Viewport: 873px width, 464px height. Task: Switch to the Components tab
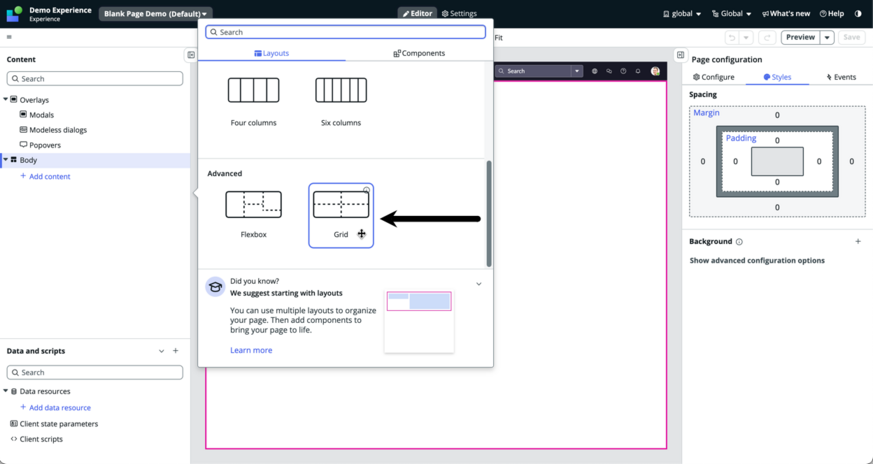[x=419, y=53]
